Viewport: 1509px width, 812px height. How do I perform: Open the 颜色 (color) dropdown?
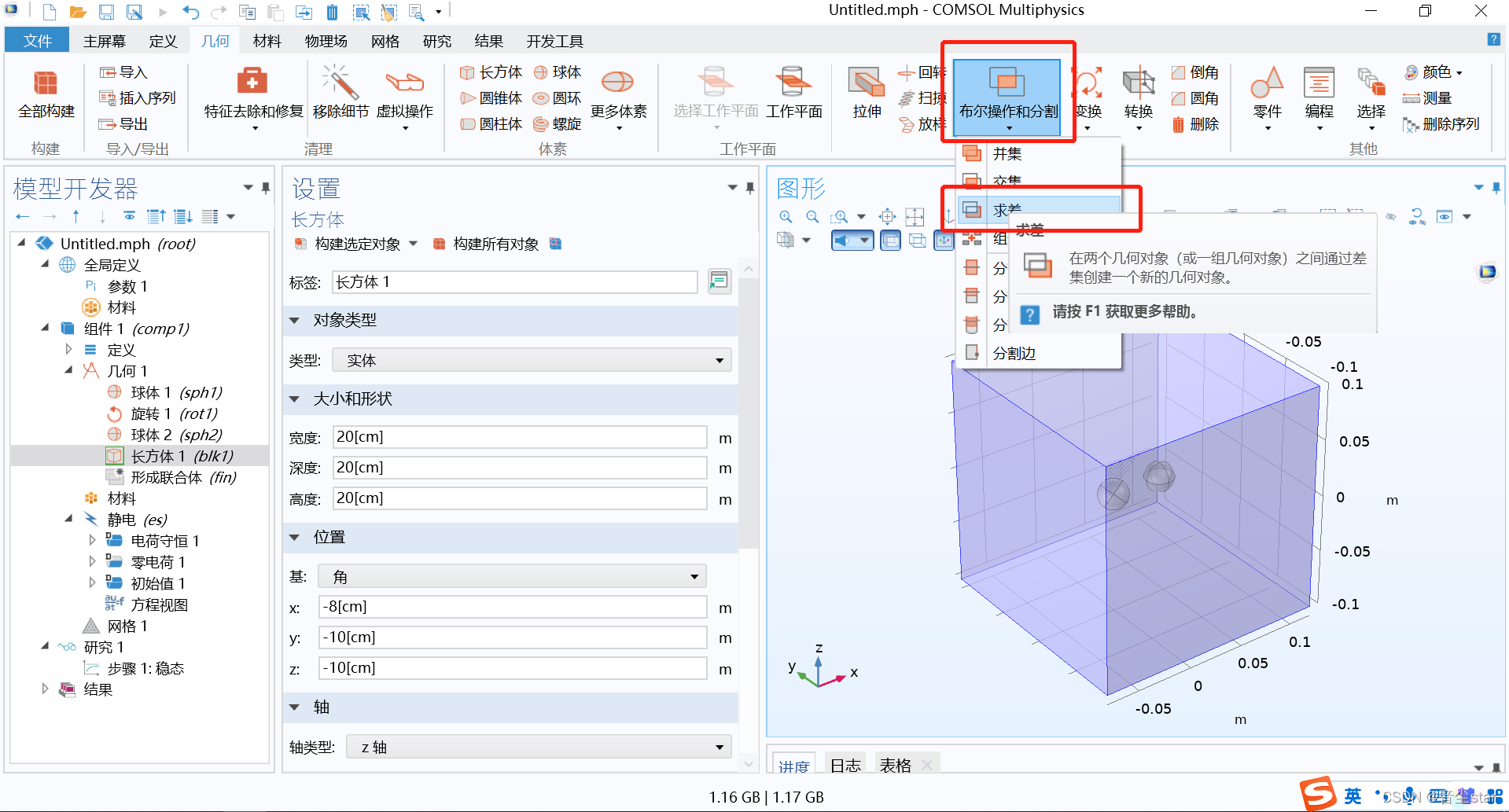click(x=1434, y=72)
